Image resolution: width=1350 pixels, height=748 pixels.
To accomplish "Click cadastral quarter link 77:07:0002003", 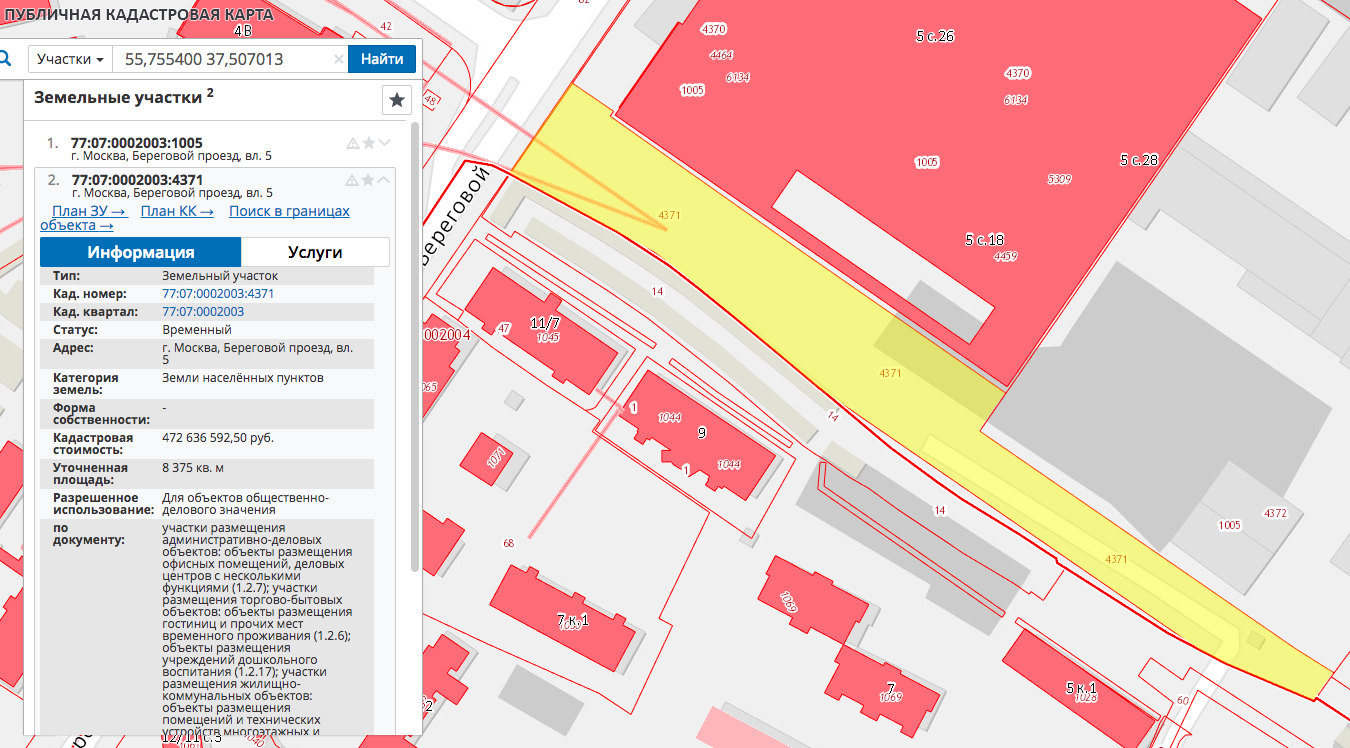I will tap(203, 312).
